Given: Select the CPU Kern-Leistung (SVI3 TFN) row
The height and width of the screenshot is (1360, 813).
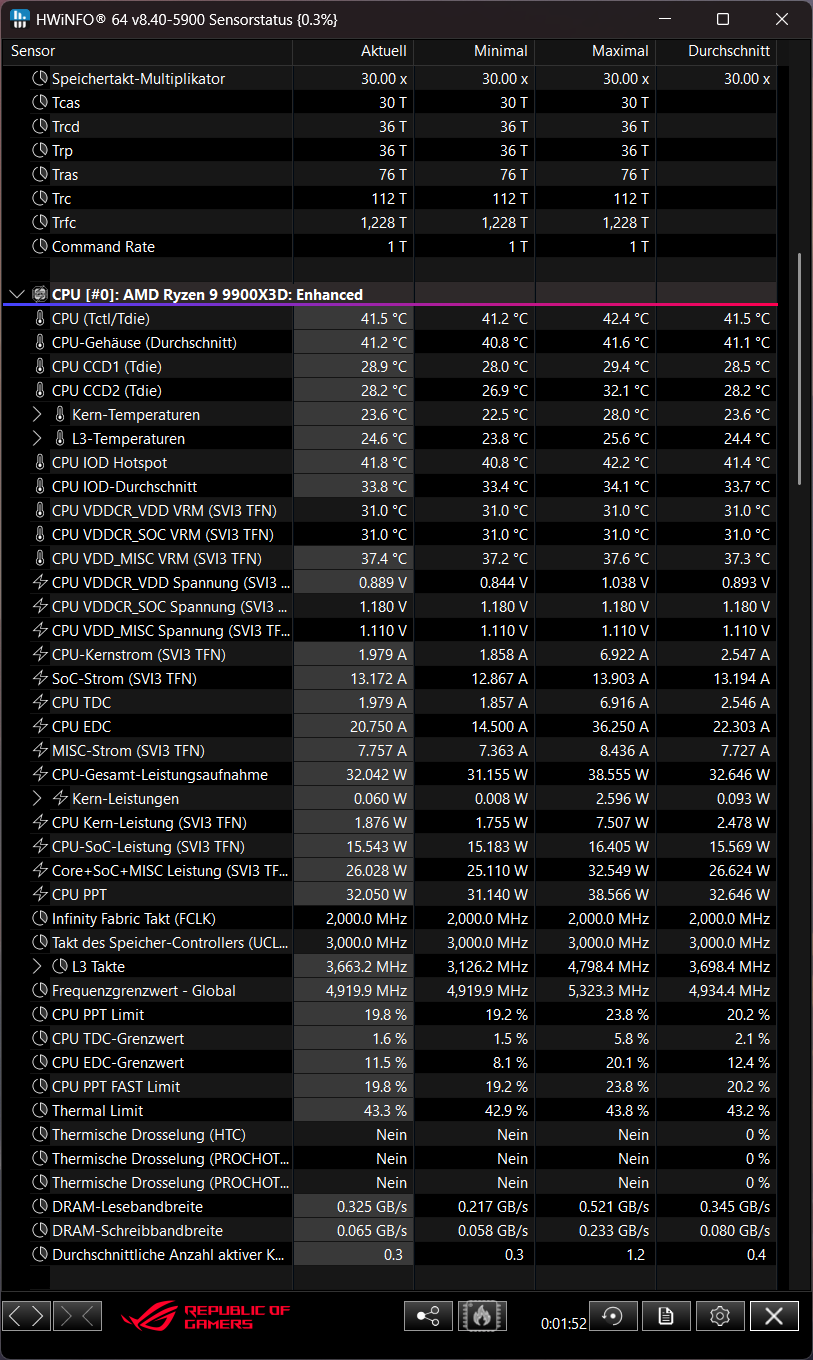Looking at the screenshot, I should (x=390, y=822).
